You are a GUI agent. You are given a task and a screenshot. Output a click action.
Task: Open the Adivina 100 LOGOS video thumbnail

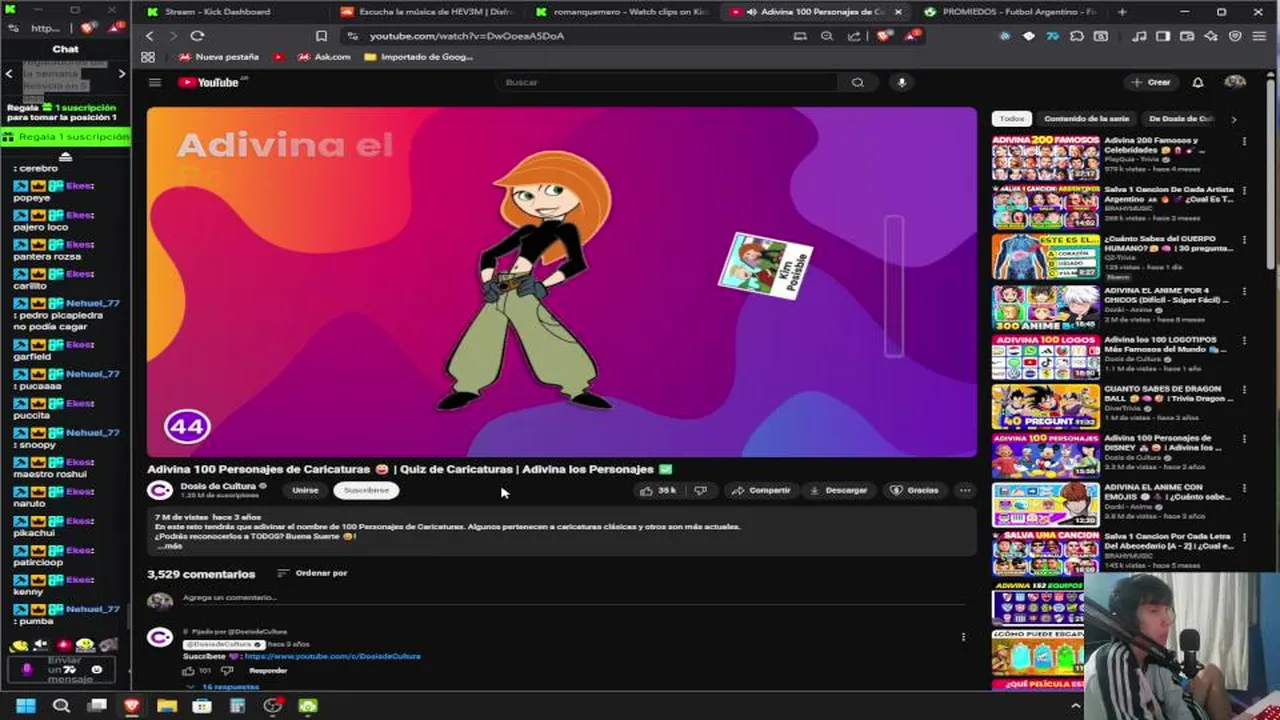click(x=1045, y=358)
